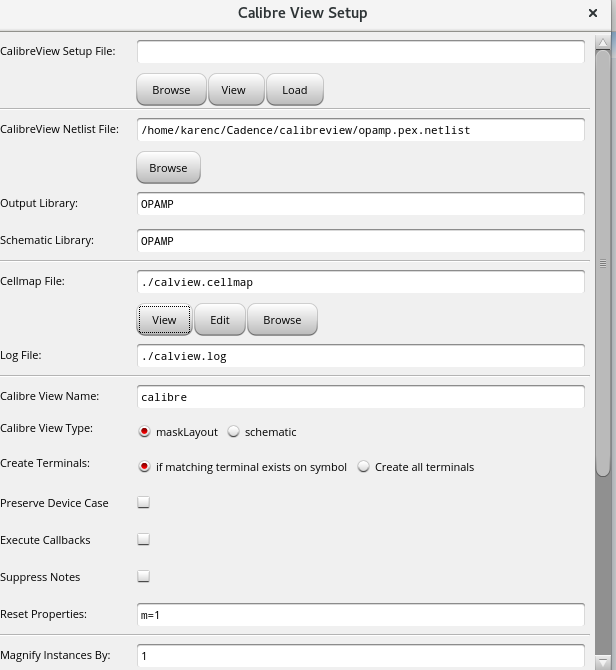This screenshot has height=670, width=616.
Task: Enable Preserve Device Case checkbox
Action: click(144, 503)
